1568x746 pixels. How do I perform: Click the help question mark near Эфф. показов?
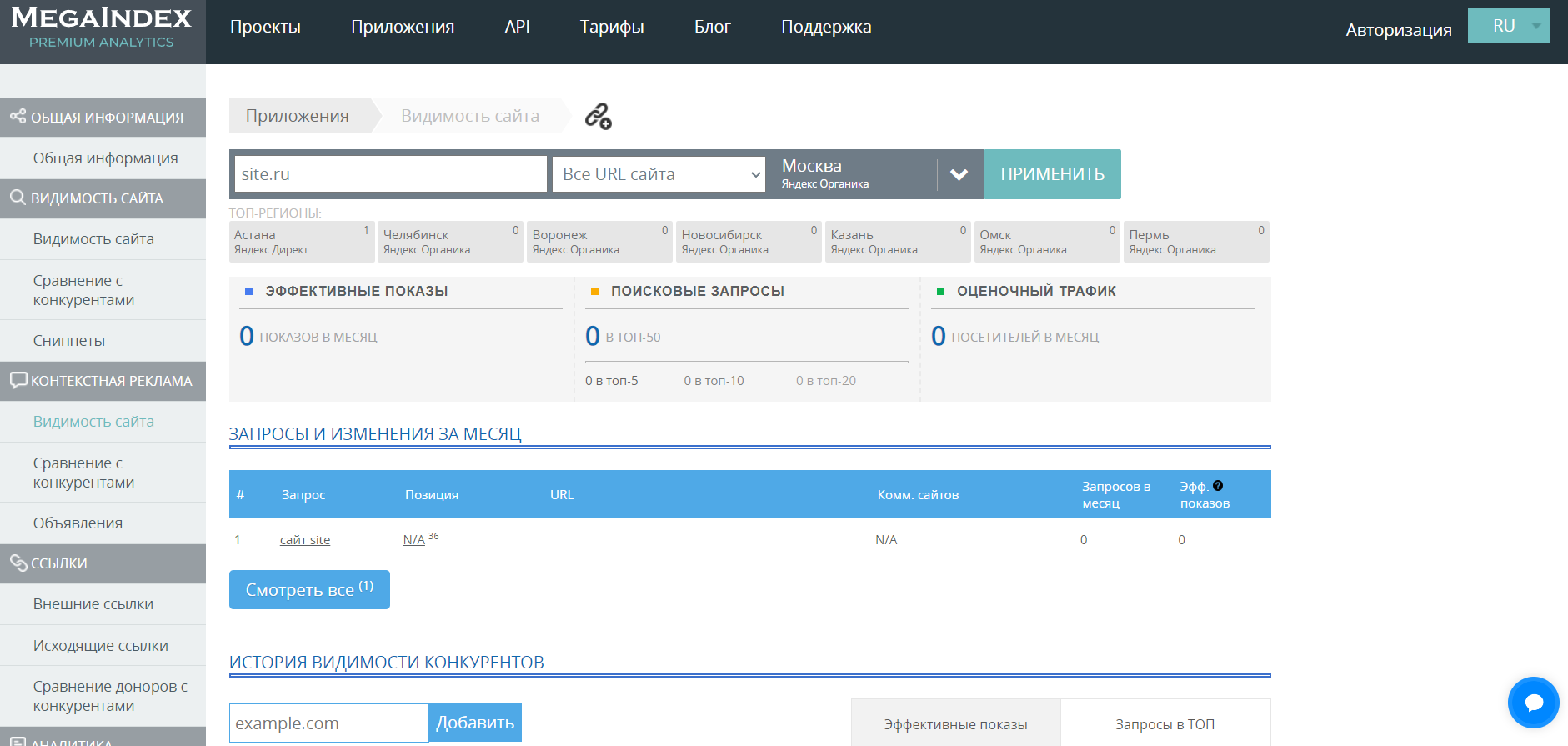coord(1218,486)
